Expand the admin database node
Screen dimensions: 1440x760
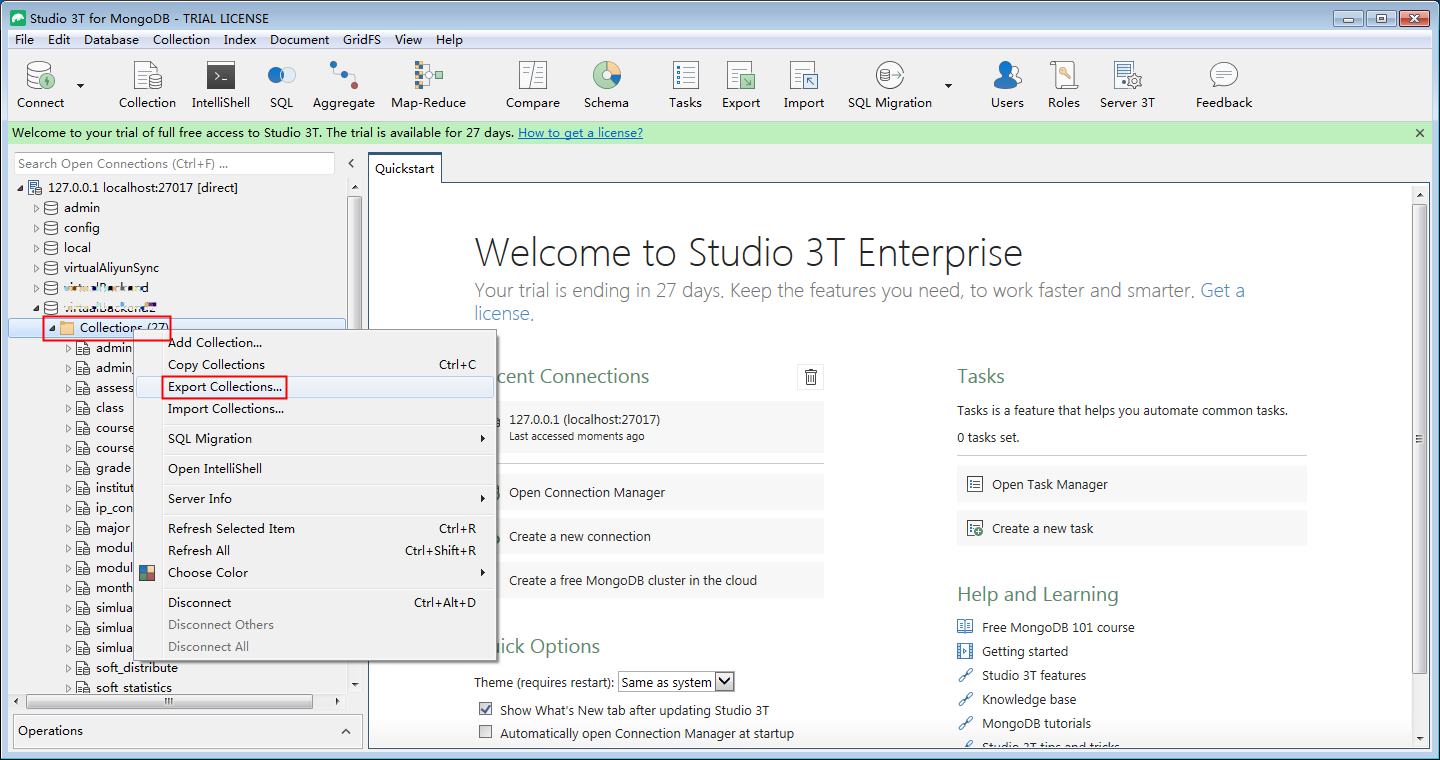(x=37, y=208)
